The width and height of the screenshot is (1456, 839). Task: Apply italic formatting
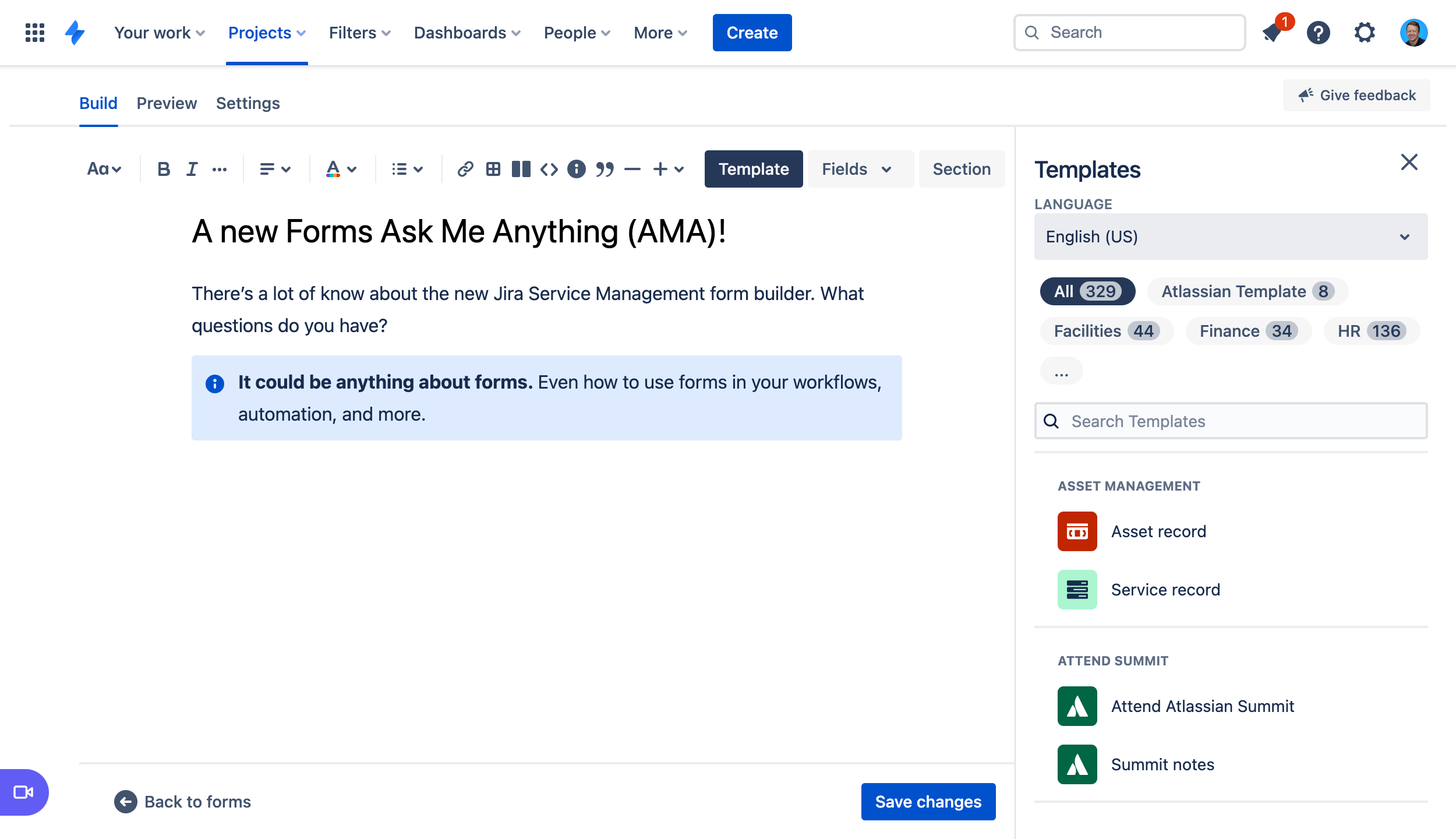[192, 170]
